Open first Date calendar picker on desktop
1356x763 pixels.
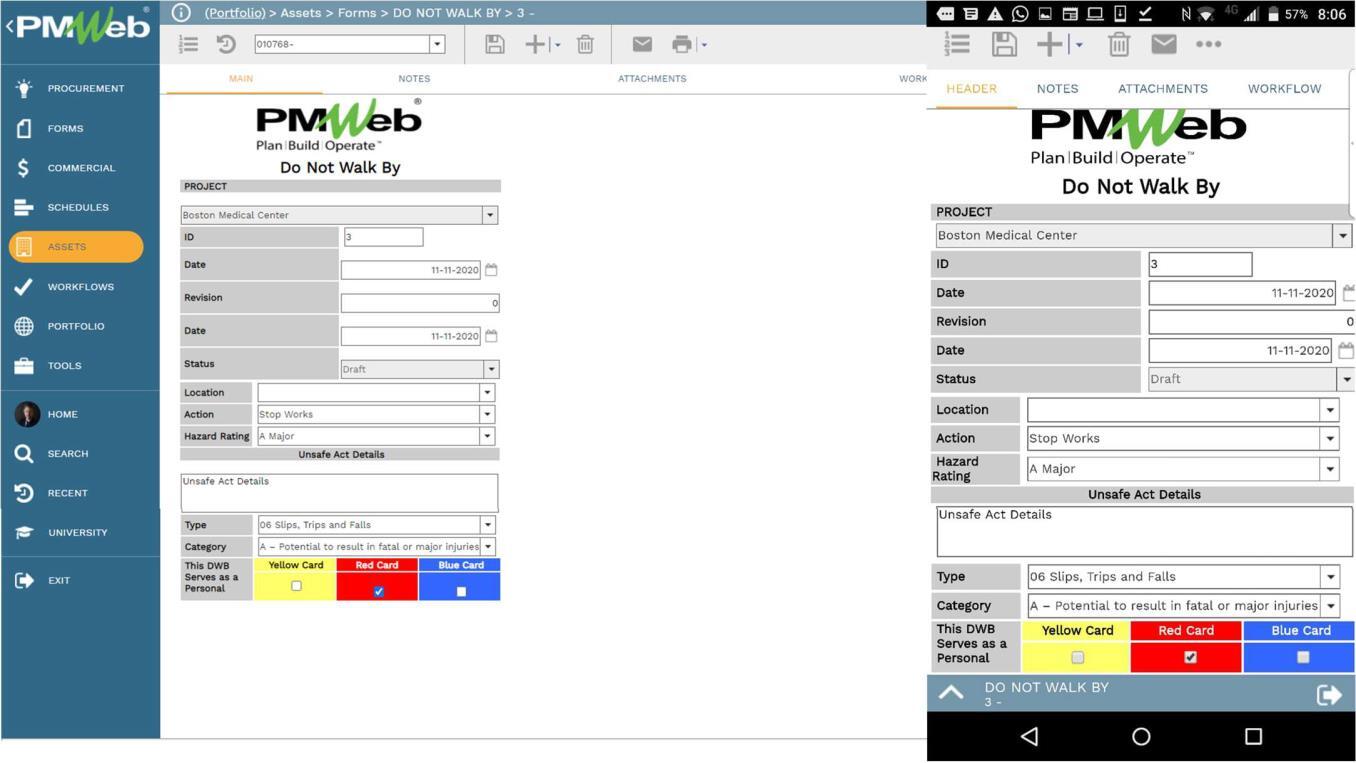pos(491,270)
